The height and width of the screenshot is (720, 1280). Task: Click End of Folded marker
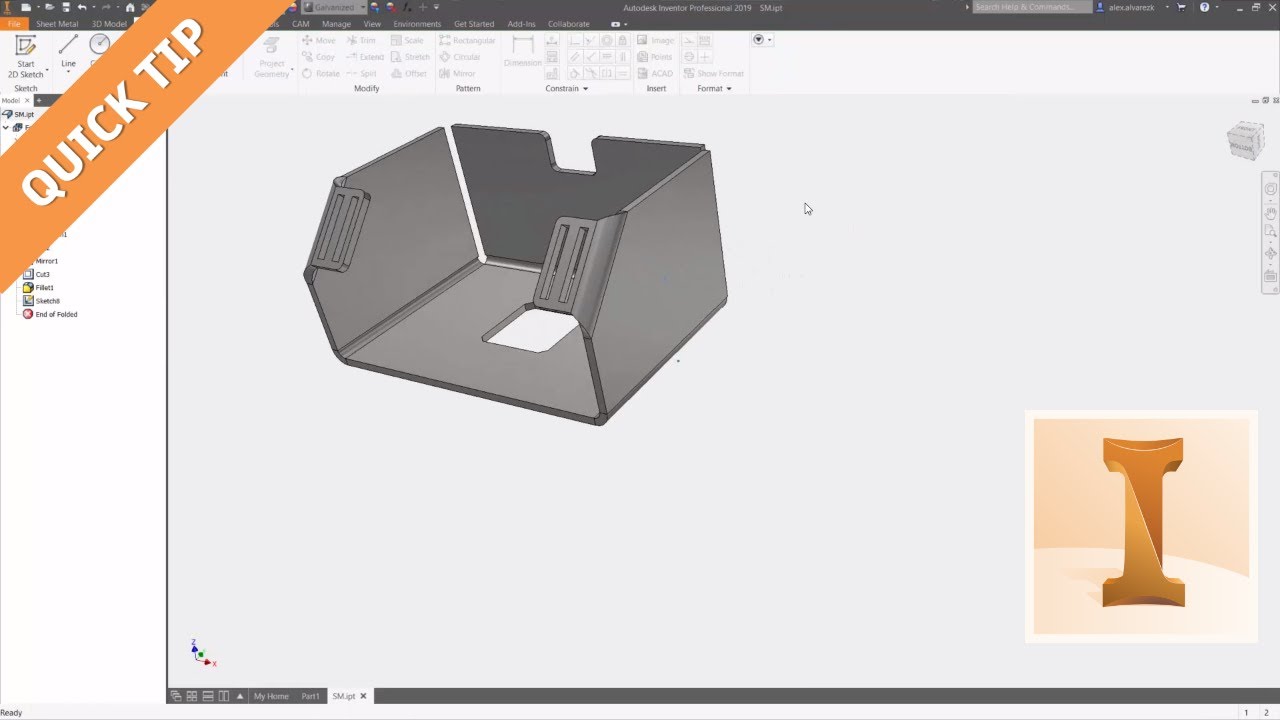tap(50, 314)
